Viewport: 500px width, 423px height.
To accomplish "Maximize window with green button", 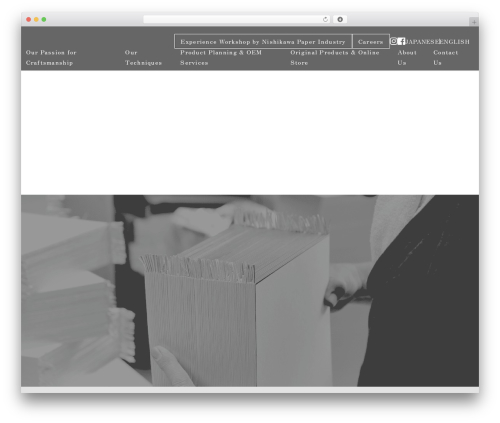I will (44, 19).
